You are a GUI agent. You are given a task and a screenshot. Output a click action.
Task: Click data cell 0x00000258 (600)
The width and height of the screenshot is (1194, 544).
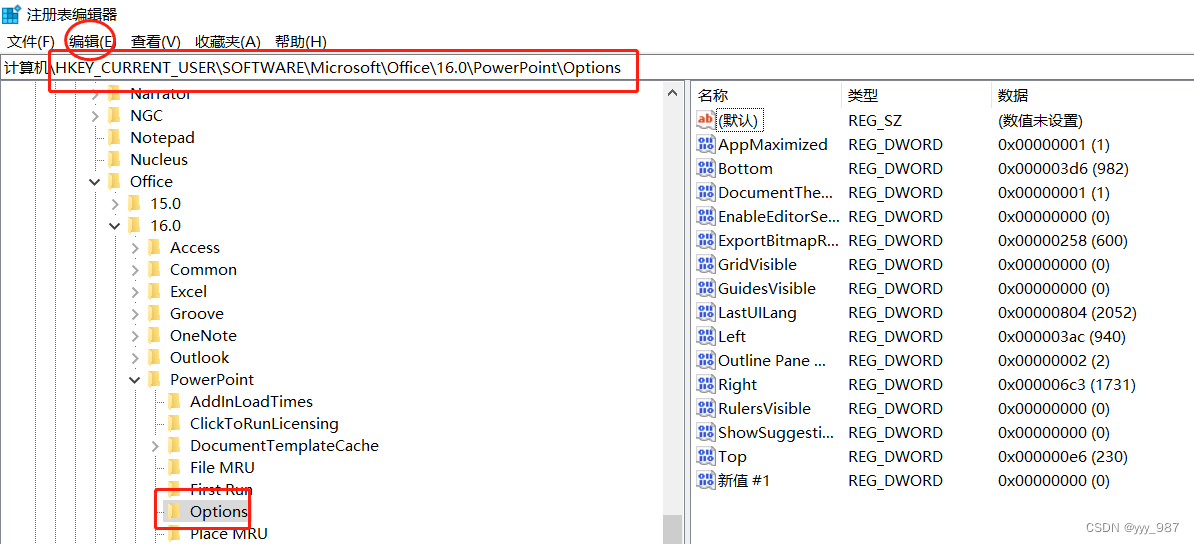(x=1062, y=241)
